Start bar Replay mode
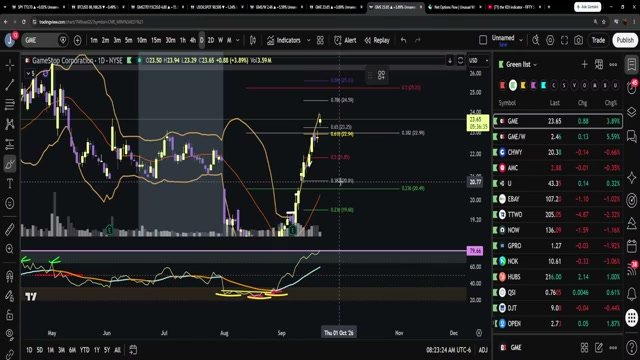The image size is (640, 360). (377, 40)
